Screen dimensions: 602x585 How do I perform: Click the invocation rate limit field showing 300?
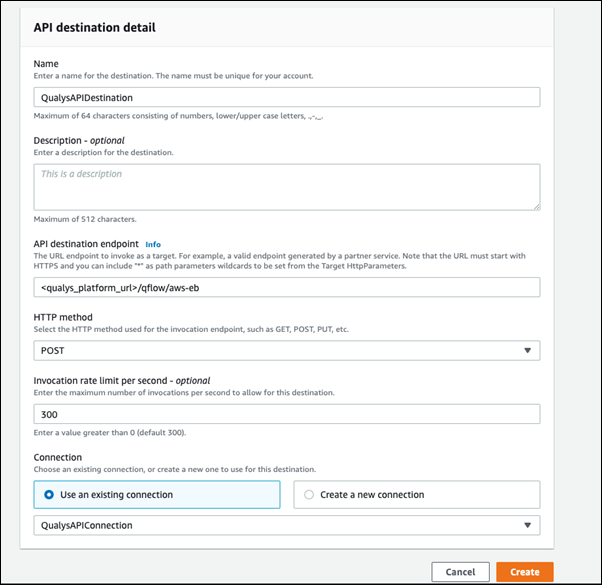click(286, 414)
